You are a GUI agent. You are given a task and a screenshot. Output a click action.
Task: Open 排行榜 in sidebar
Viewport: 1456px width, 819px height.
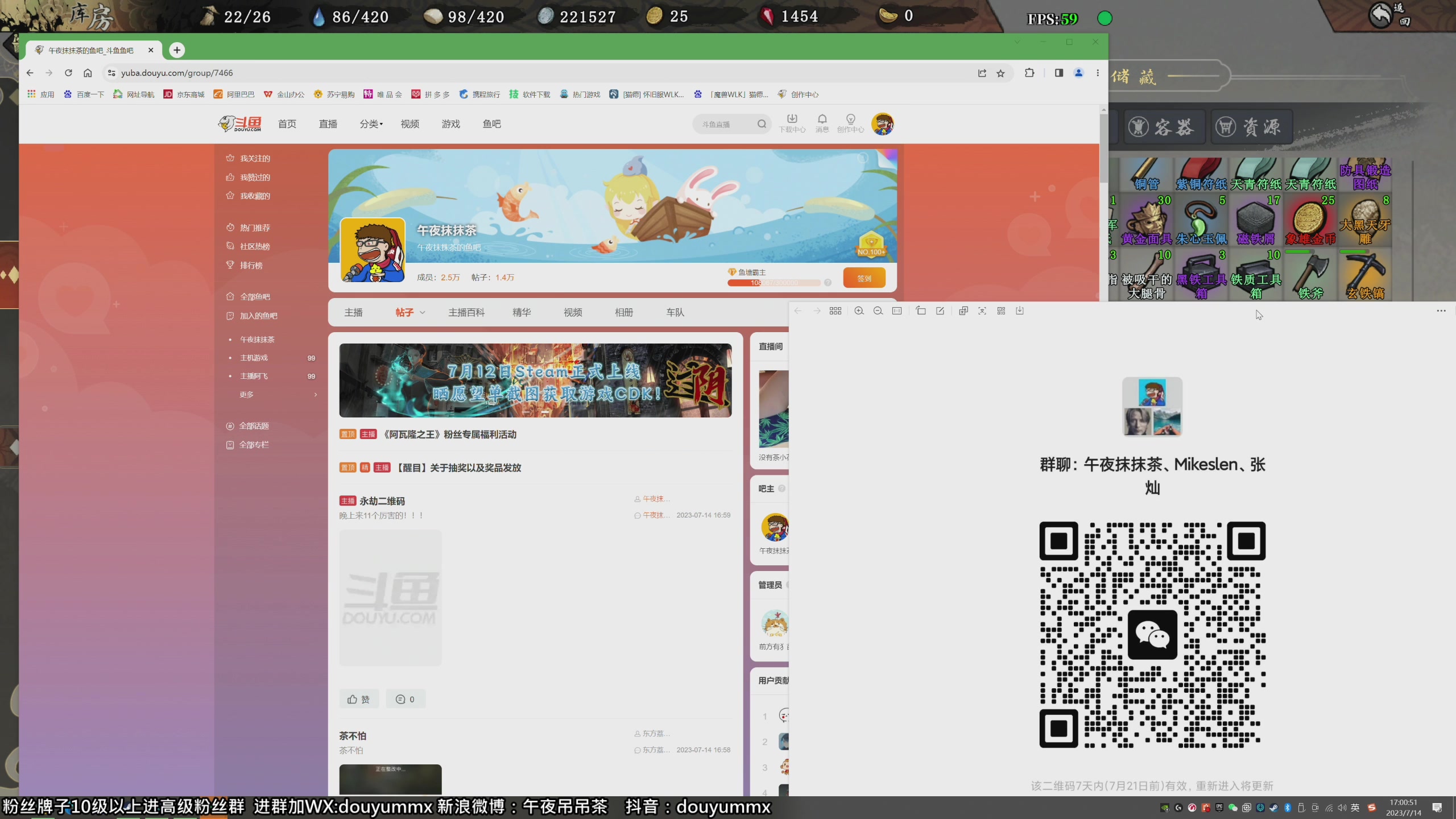[251, 265]
